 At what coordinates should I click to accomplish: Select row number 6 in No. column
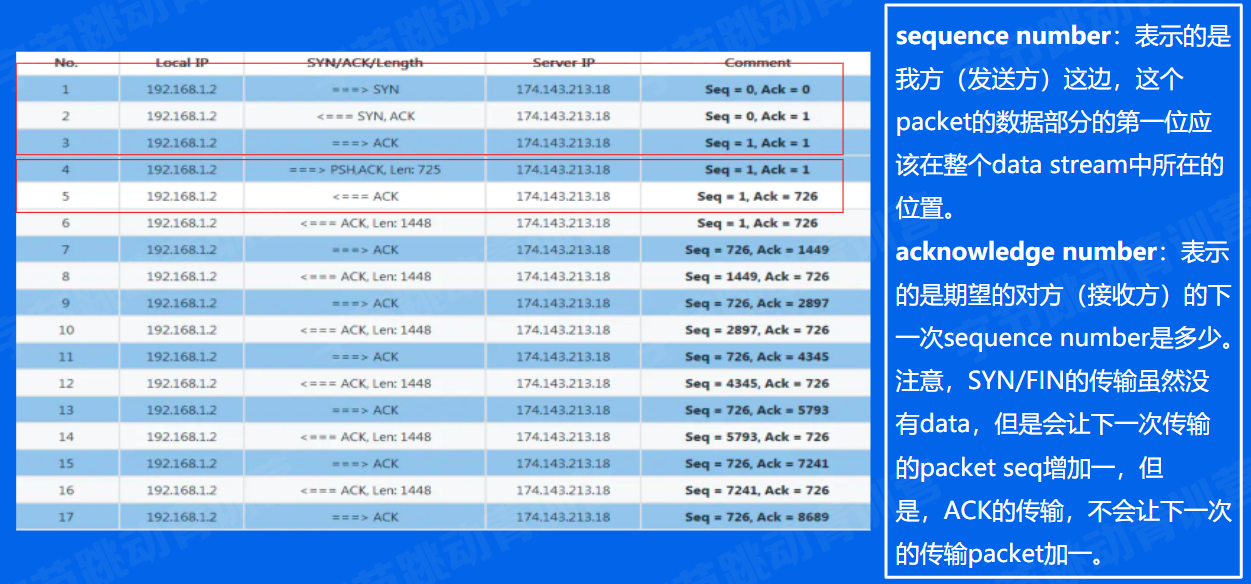pyautogui.click(x=66, y=223)
